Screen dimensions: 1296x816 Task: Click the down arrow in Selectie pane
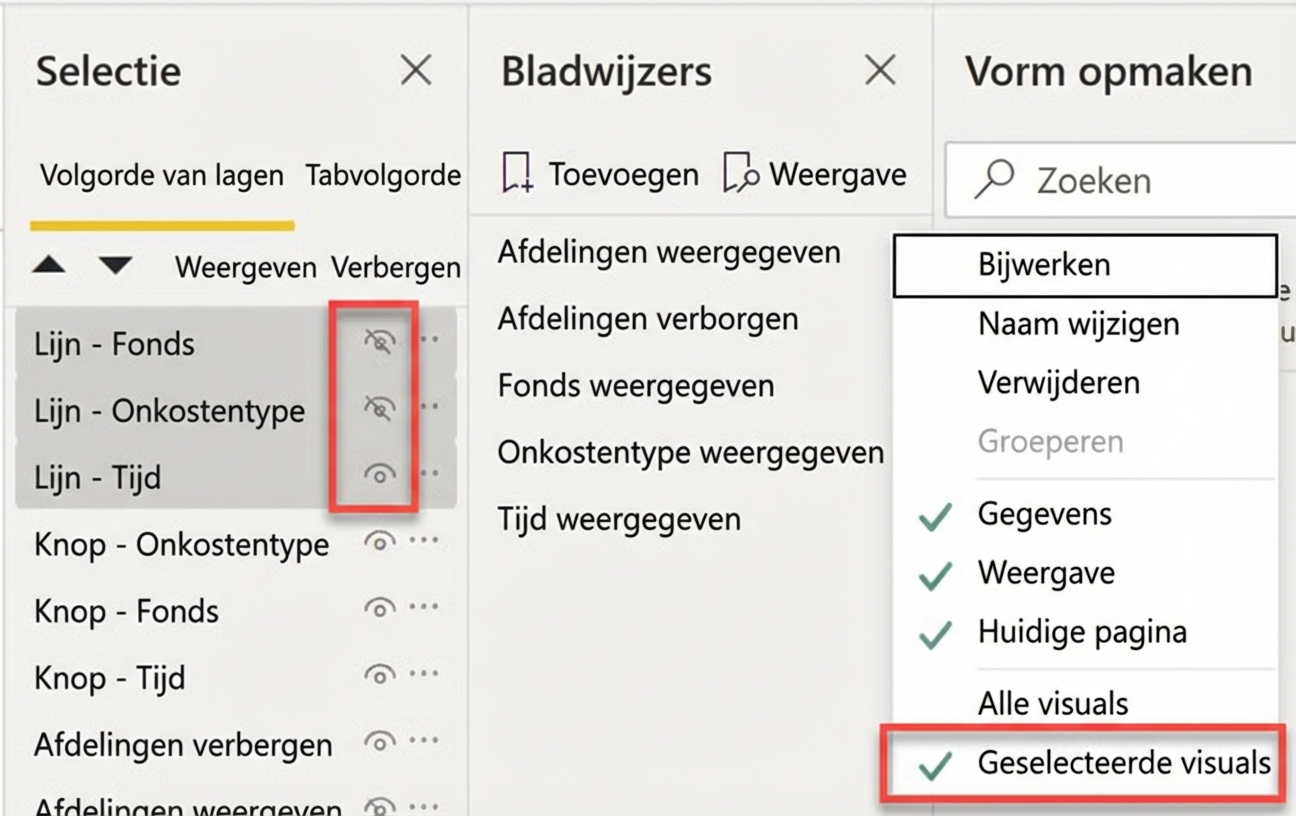[x=113, y=266]
